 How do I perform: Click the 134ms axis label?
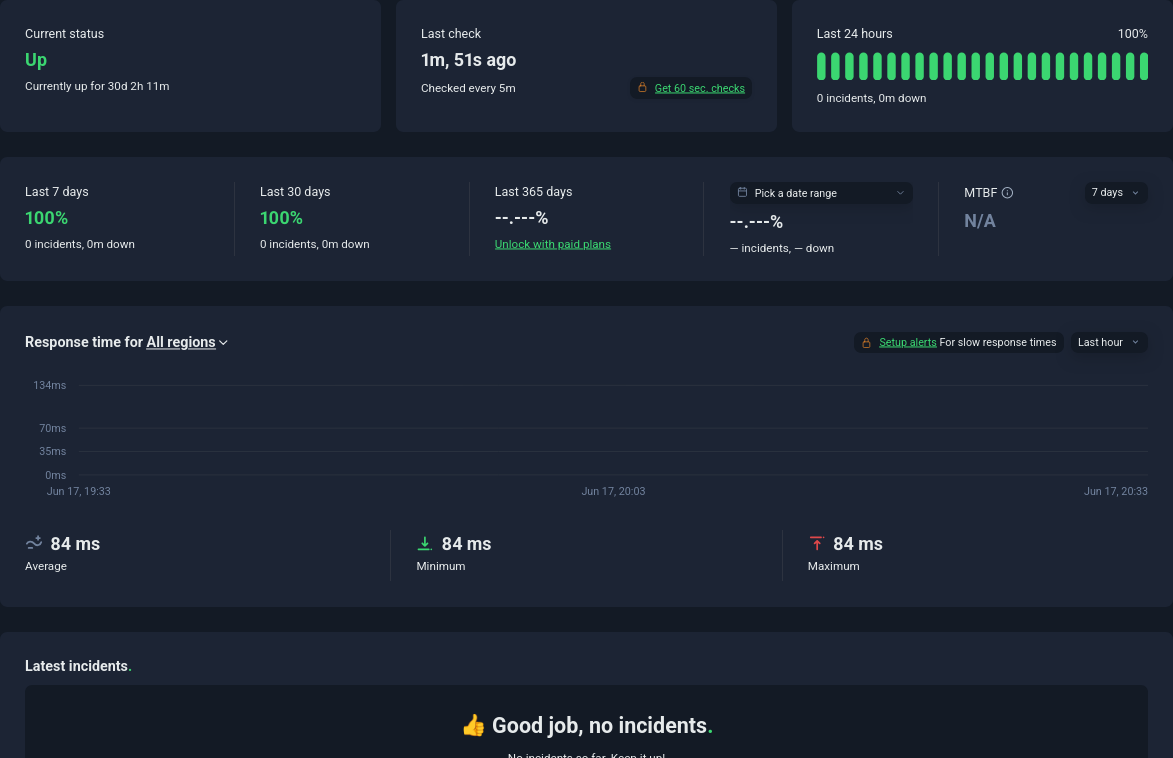click(49, 385)
